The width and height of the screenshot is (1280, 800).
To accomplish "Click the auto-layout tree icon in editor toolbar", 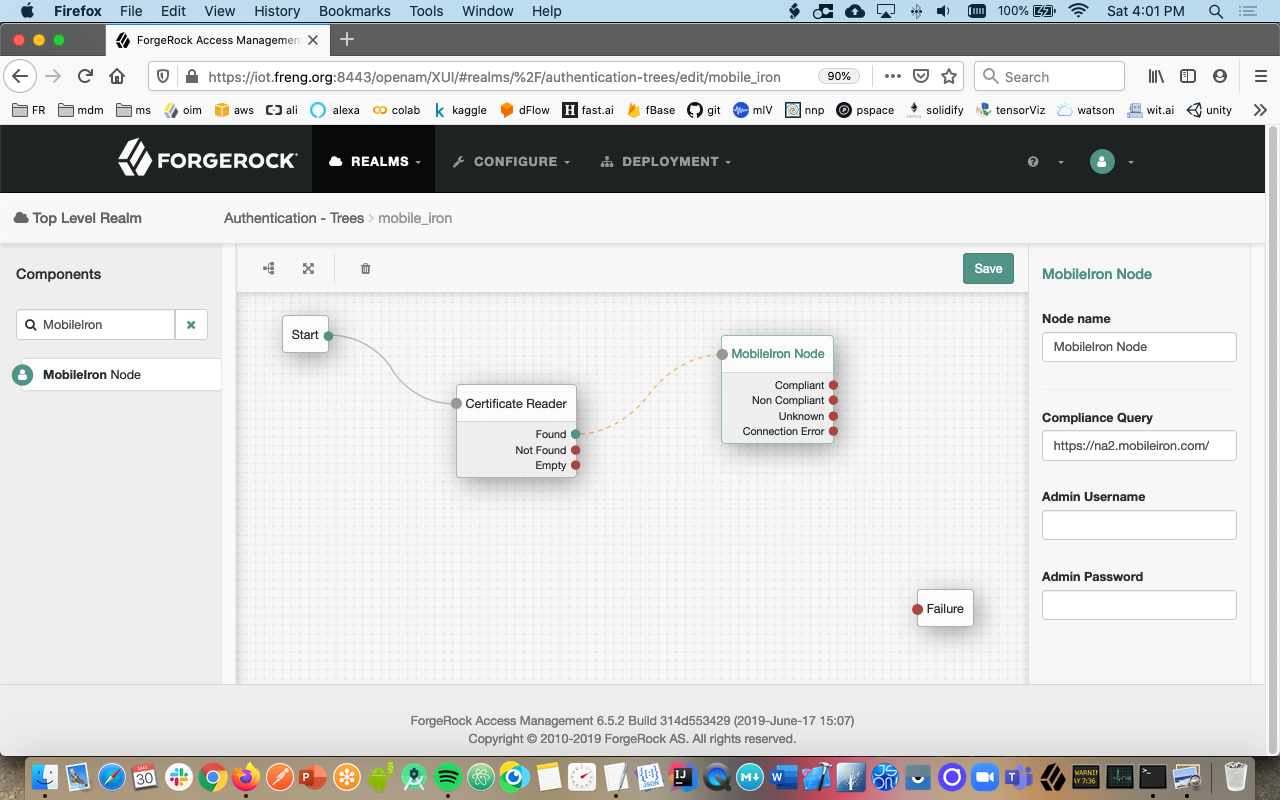I will coord(268,268).
